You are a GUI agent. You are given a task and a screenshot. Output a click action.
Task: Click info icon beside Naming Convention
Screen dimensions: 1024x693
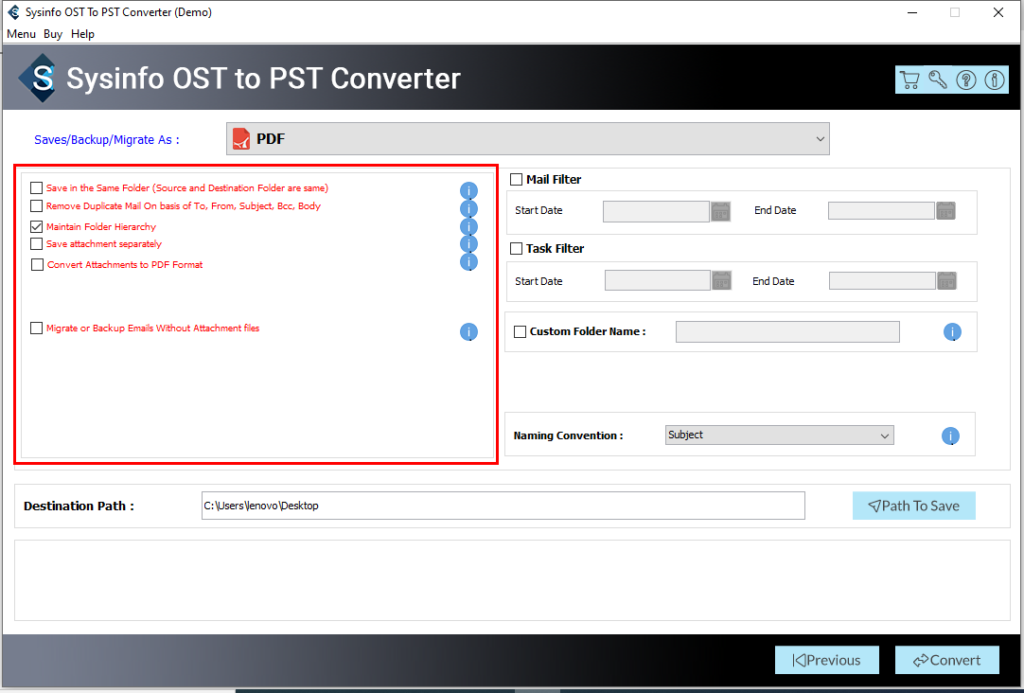point(951,436)
